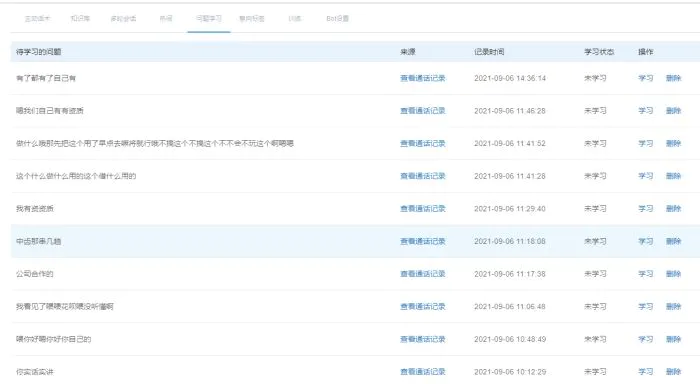Click the timestamp 2021-09-06 11:18:08
Image resolution: width=700 pixels, height=384 pixels.
point(510,241)
